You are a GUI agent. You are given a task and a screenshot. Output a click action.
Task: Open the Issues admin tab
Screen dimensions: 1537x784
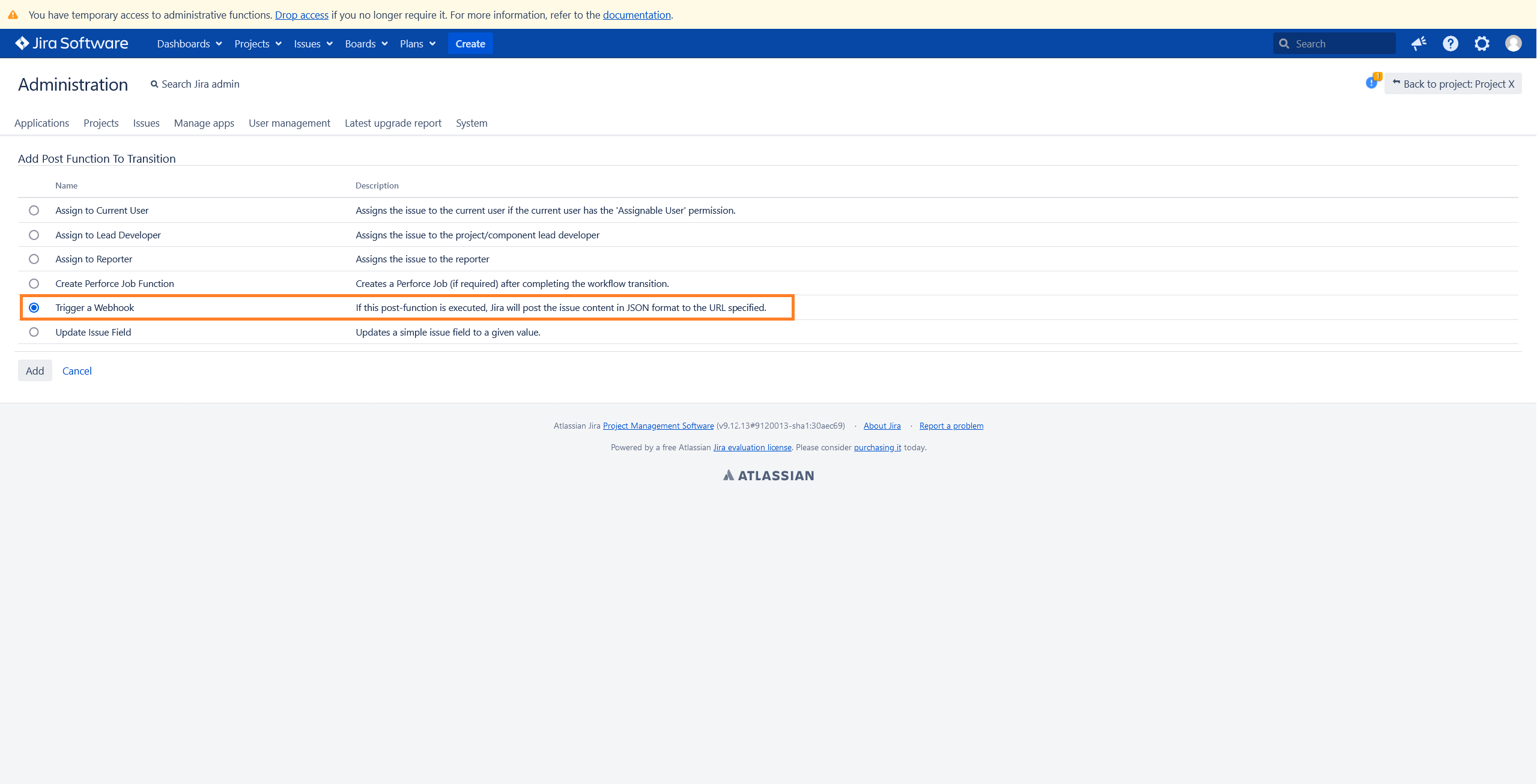coord(146,123)
